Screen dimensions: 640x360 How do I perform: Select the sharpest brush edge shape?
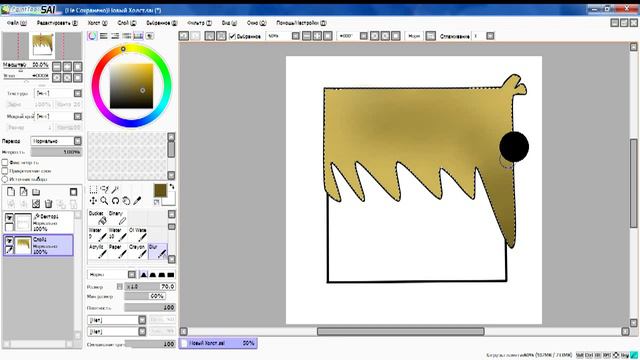[143, 275]
